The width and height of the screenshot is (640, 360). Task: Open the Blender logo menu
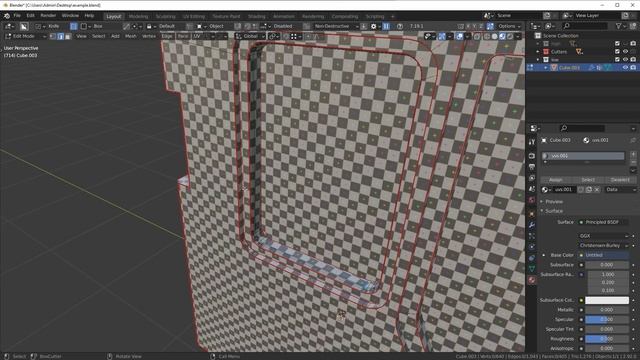point(7,16)
